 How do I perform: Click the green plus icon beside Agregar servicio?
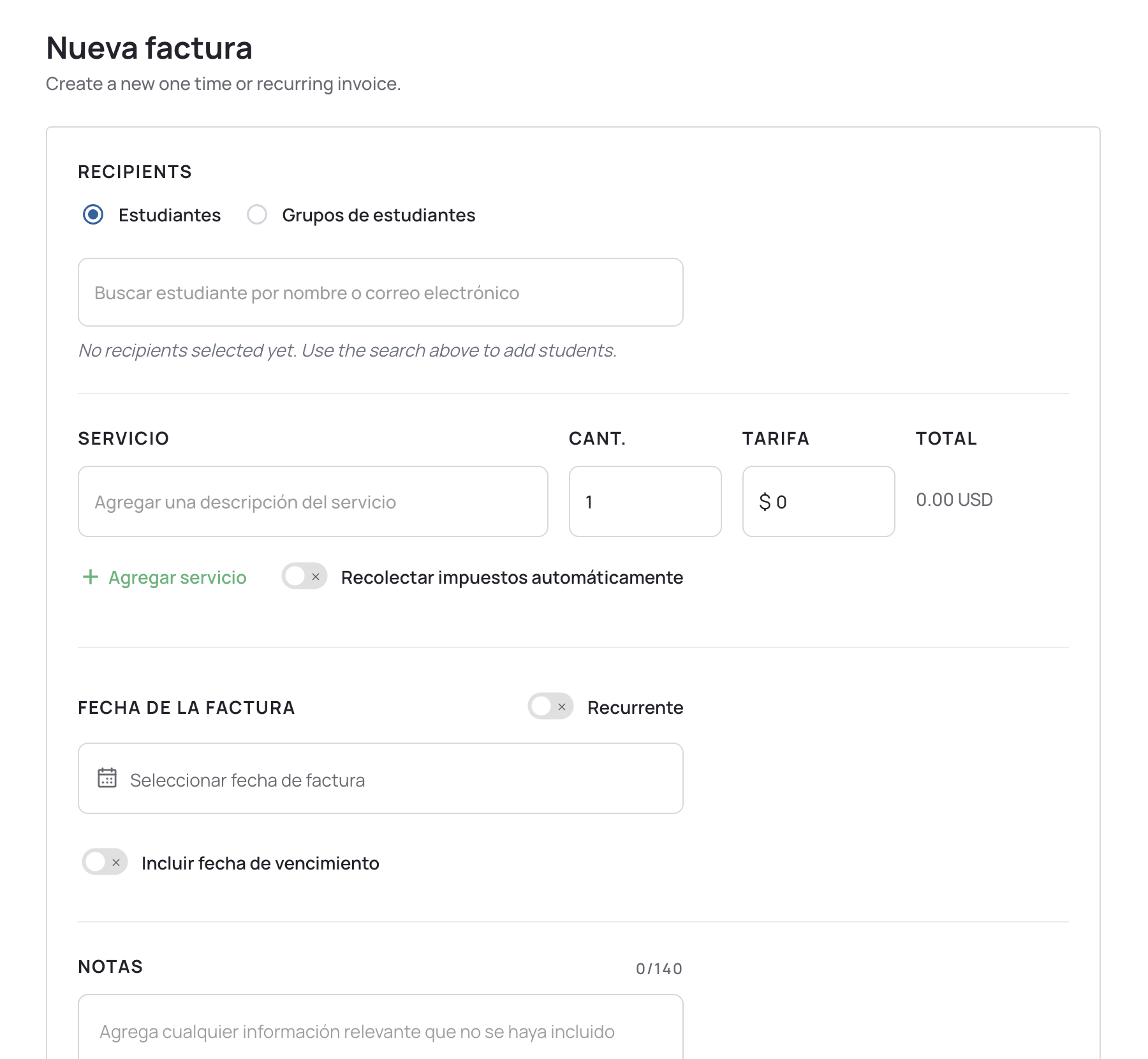[90, 577]
